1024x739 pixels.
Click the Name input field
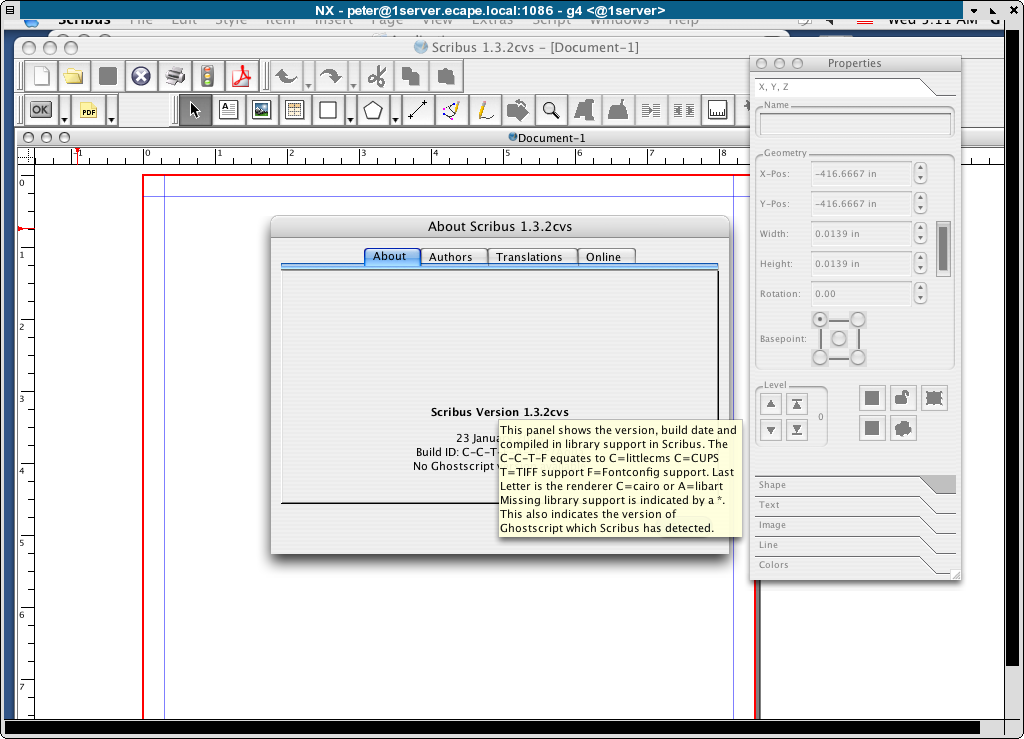855,124
